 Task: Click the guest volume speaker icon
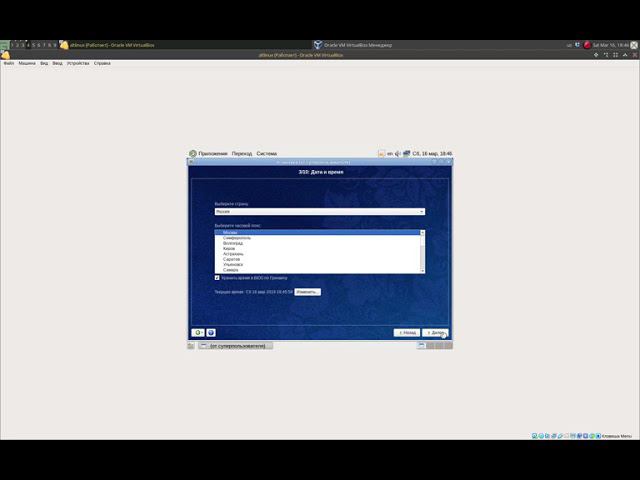click(x=398, y=153)
